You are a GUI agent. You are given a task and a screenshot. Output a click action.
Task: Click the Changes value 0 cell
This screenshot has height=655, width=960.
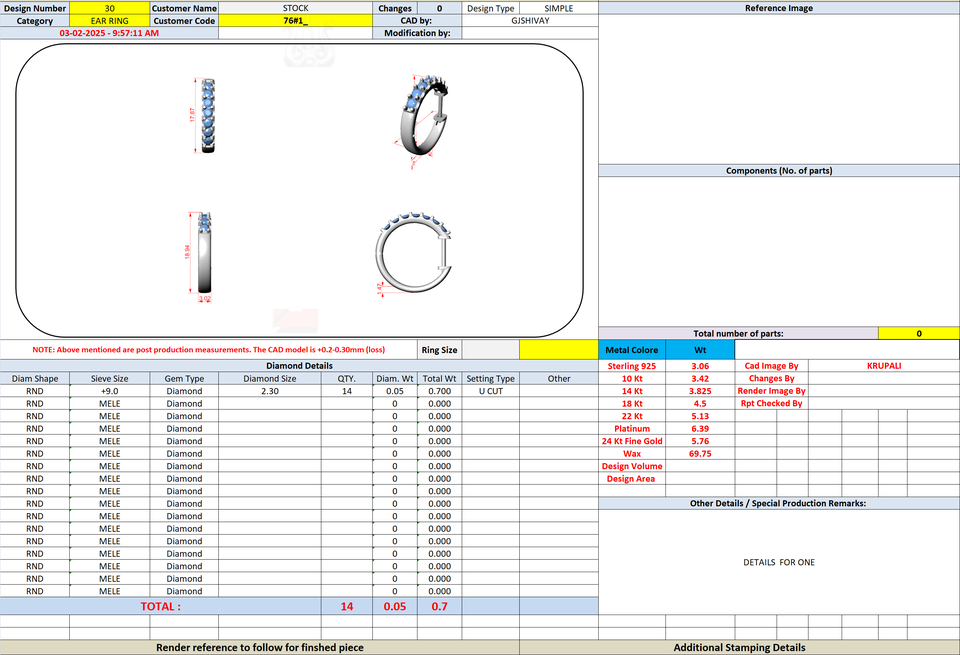click(x=440, y=8)
